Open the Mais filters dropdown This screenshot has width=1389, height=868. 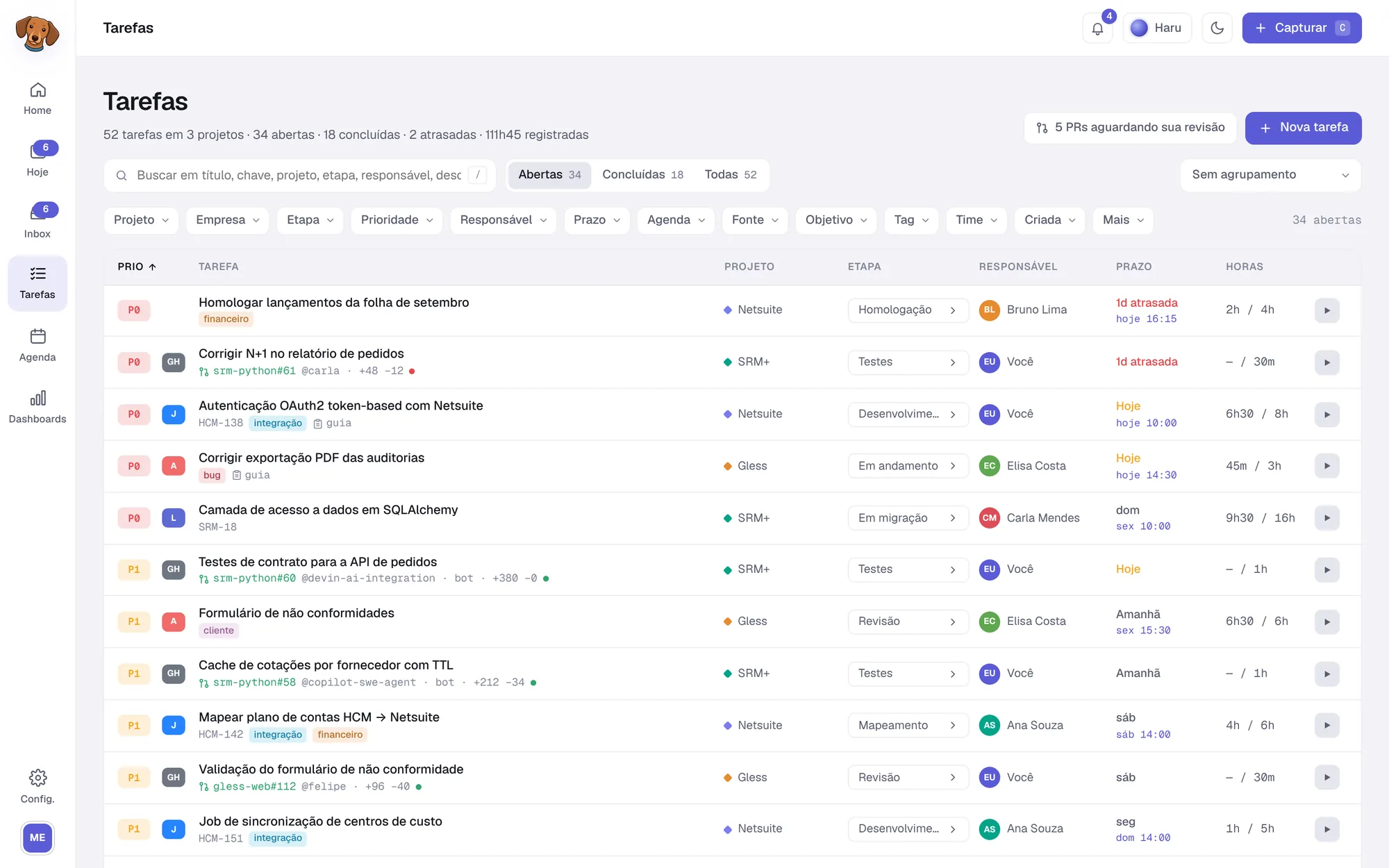[x=1123, y=220]
